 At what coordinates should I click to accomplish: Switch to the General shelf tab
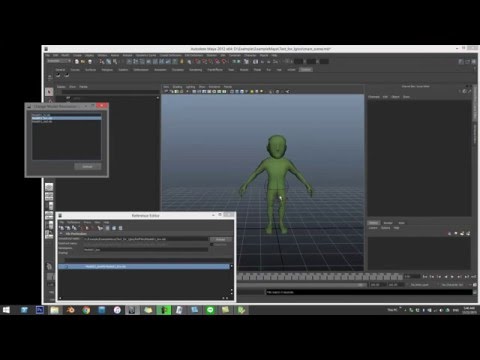[60, 70]
